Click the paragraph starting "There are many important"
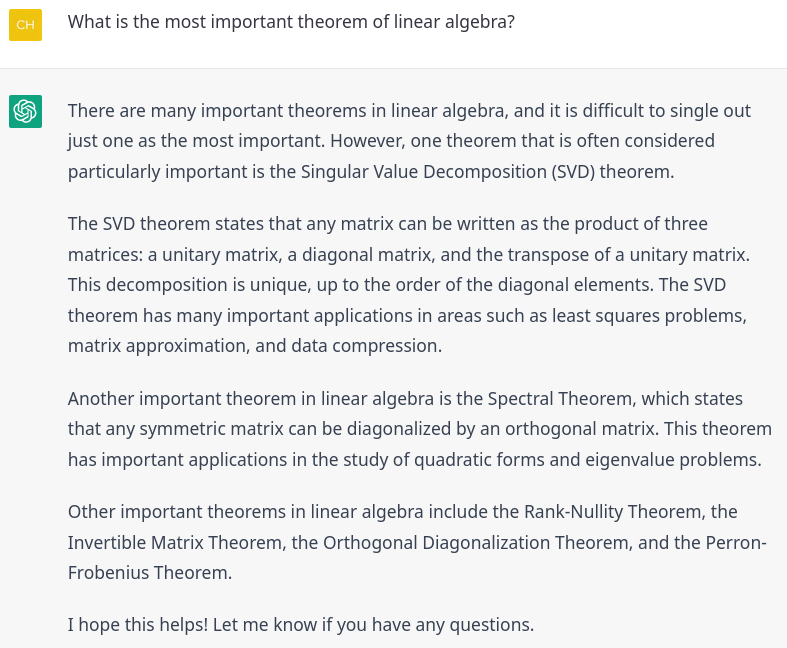The width and height of the screenshot is (787, 648). [409, 141]
